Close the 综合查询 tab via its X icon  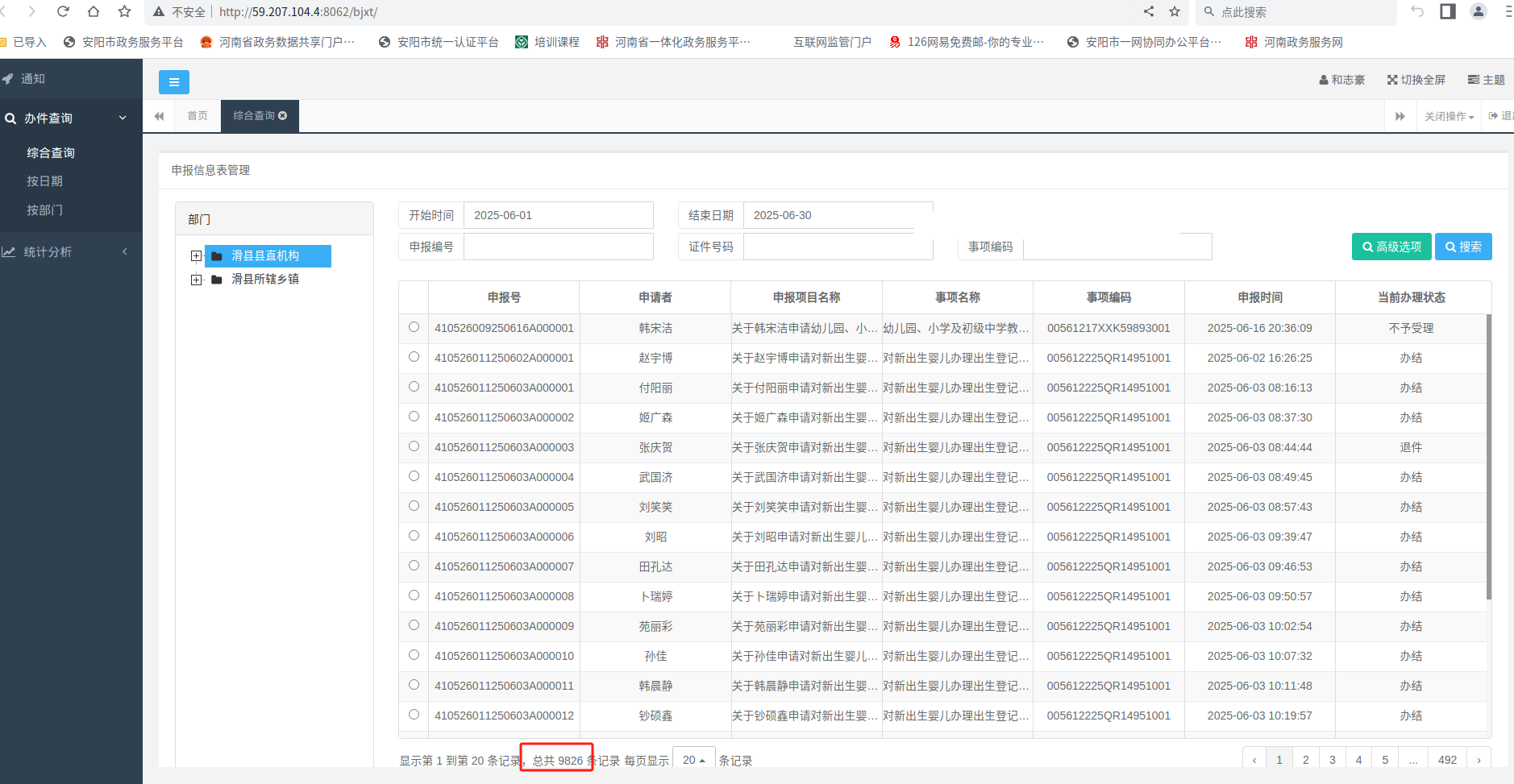point(283,116)
